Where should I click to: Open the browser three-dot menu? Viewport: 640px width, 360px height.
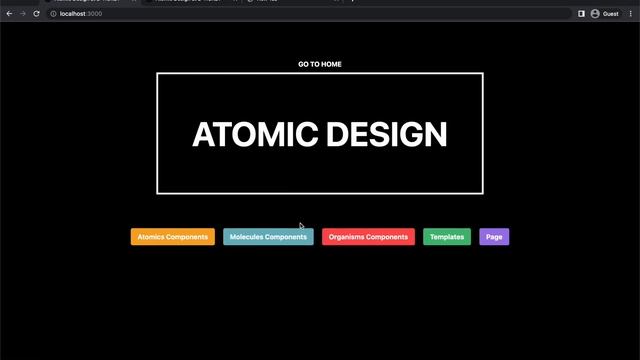pos(631,14)
